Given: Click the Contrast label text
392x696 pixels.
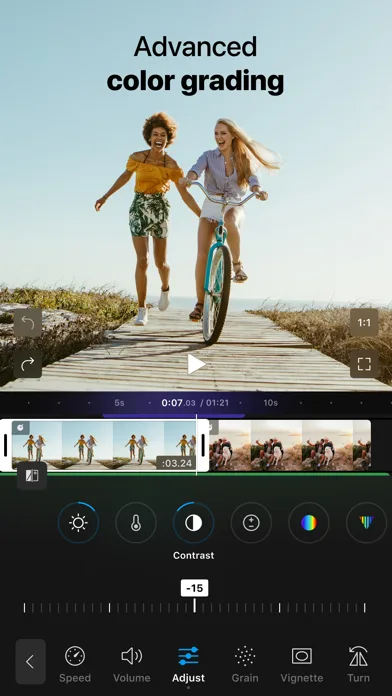Looking at the screenshot, I should coord(194,555).
